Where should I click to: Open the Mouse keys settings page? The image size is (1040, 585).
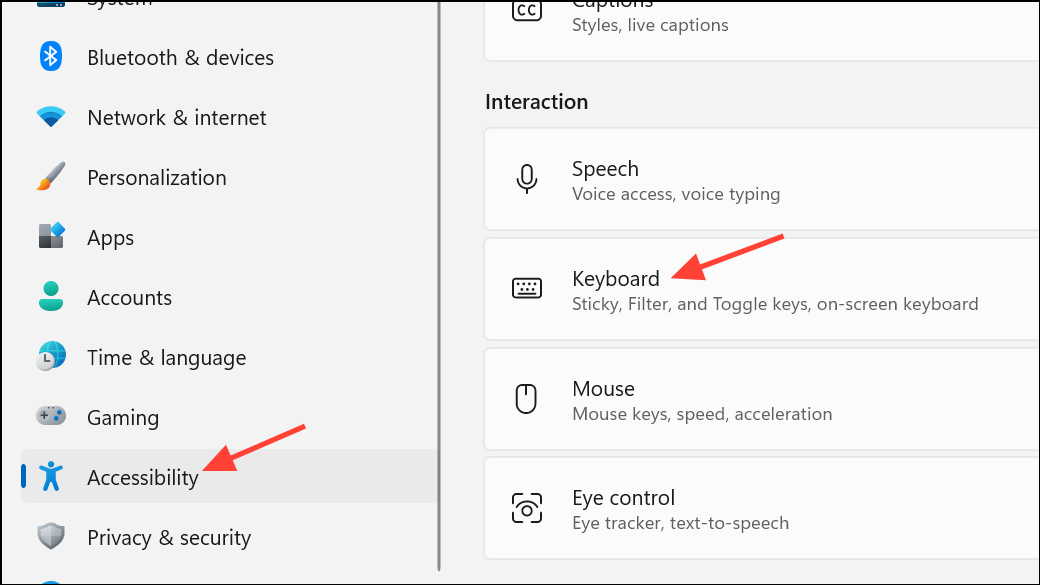tap(700, 399)
